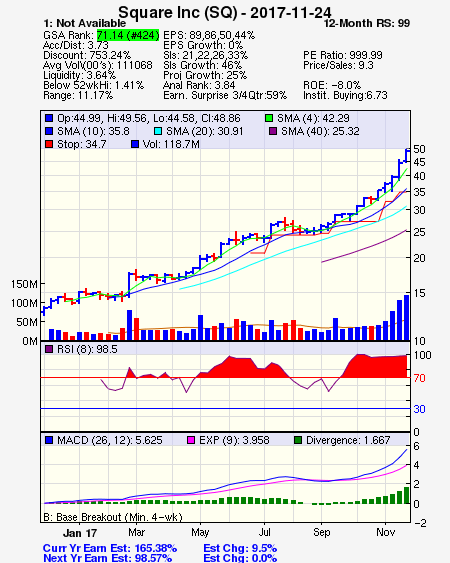Click the Earn. Surprise 3/4Qtr:59% line
This screenshot has width=450, height=563.
(x=225, y=96)
